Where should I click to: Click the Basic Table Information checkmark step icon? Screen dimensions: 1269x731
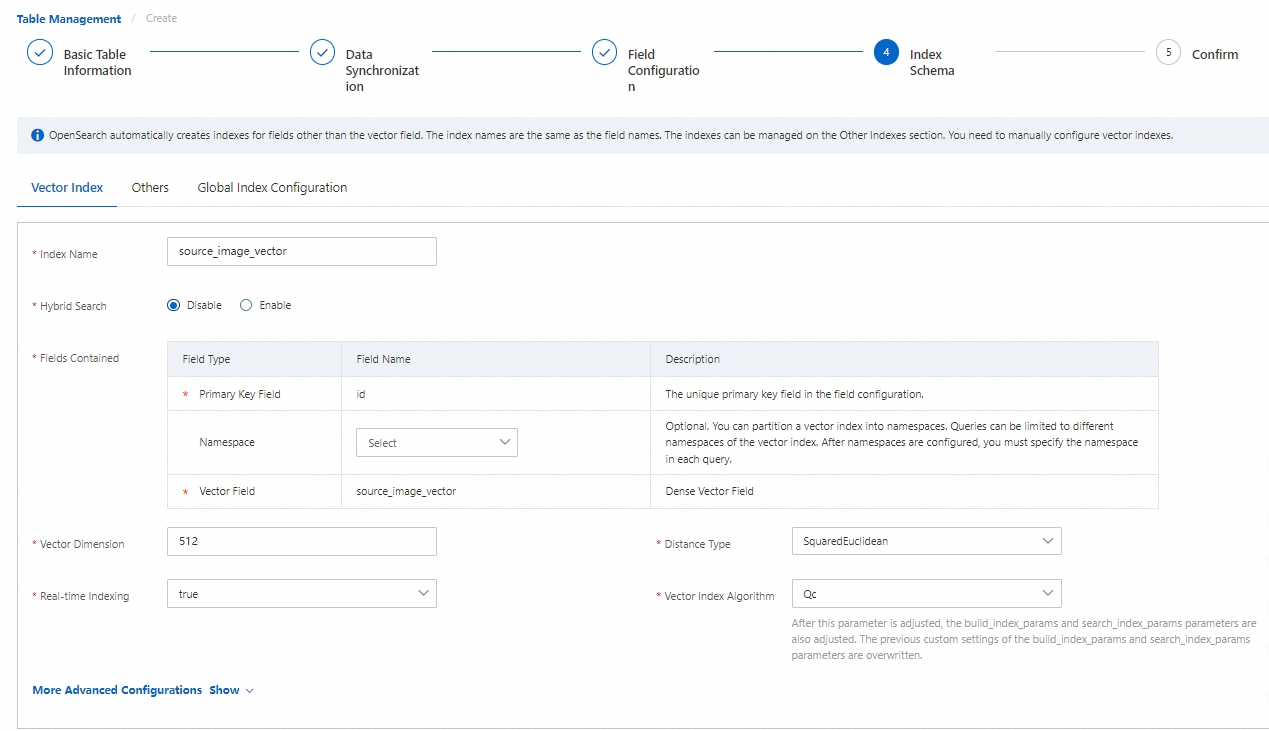click(x=40, y=53)
